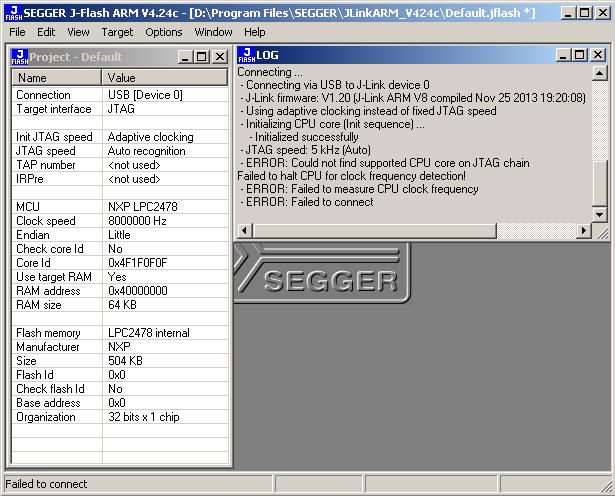Image resolution: width=615 pixels, height=496 pixels.
Task: Select the 504 KB size value
Action: click(125, 361)
